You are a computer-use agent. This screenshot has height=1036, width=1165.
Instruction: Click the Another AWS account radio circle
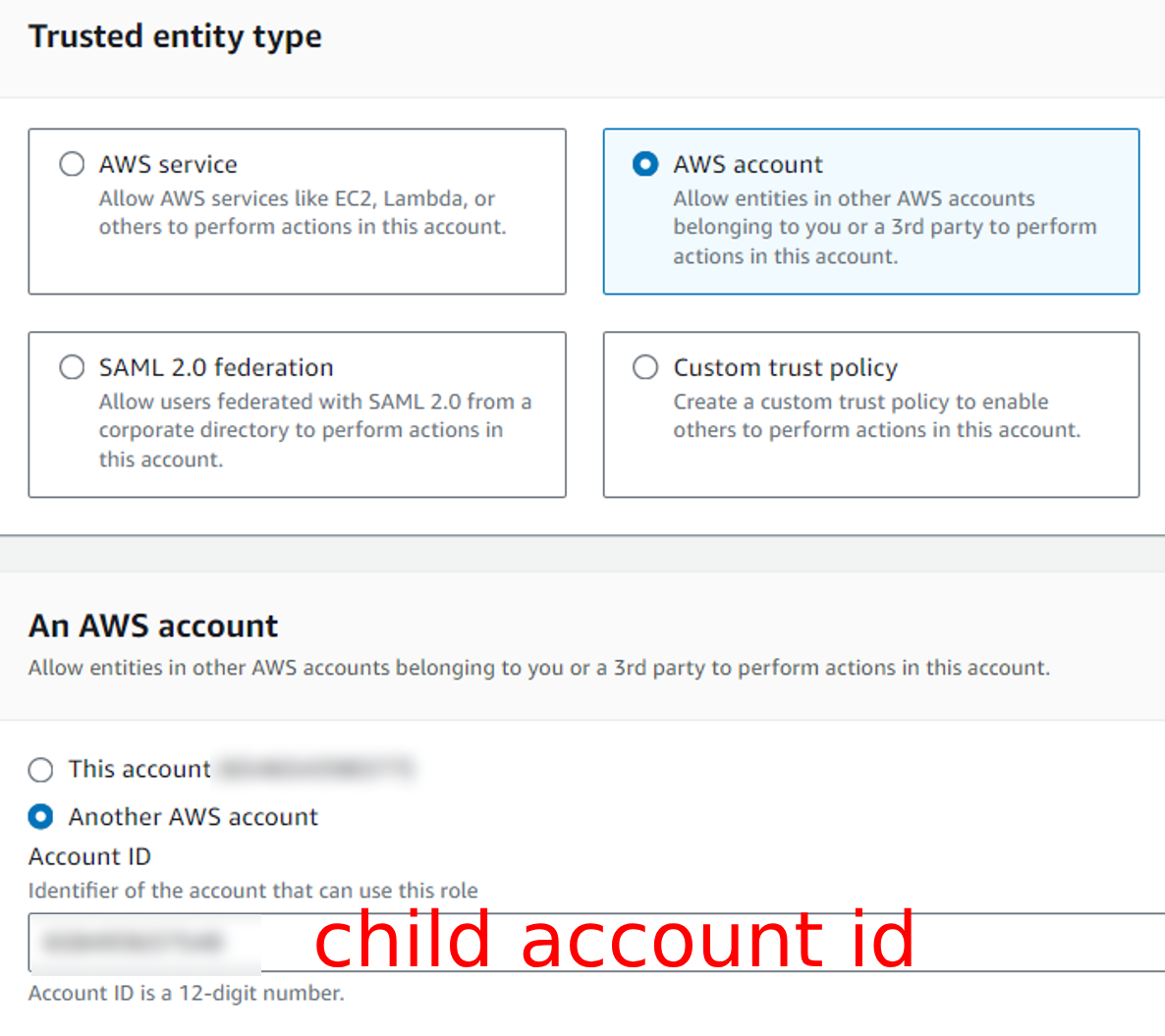tap(41, 817)
